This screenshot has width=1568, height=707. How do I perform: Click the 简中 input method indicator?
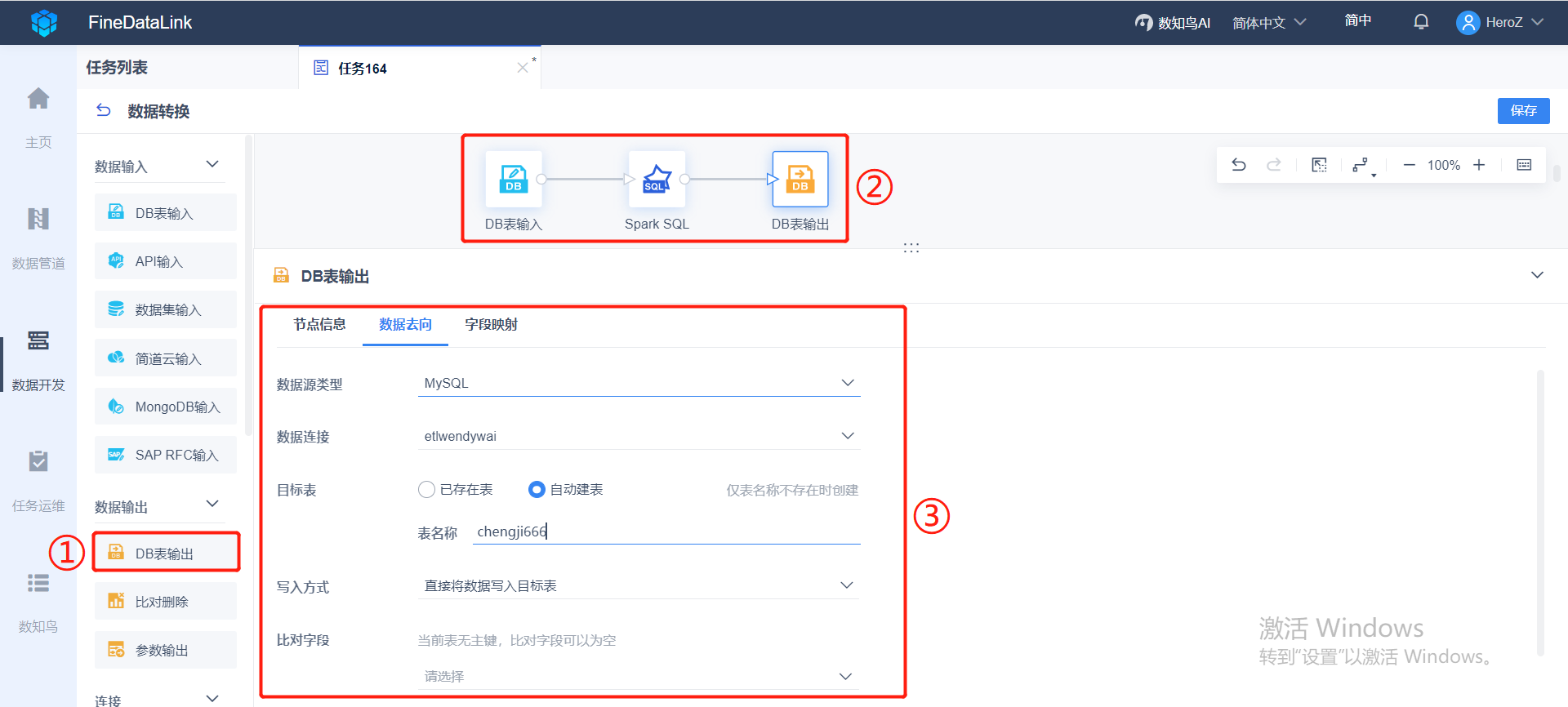tap(1358, 20)
